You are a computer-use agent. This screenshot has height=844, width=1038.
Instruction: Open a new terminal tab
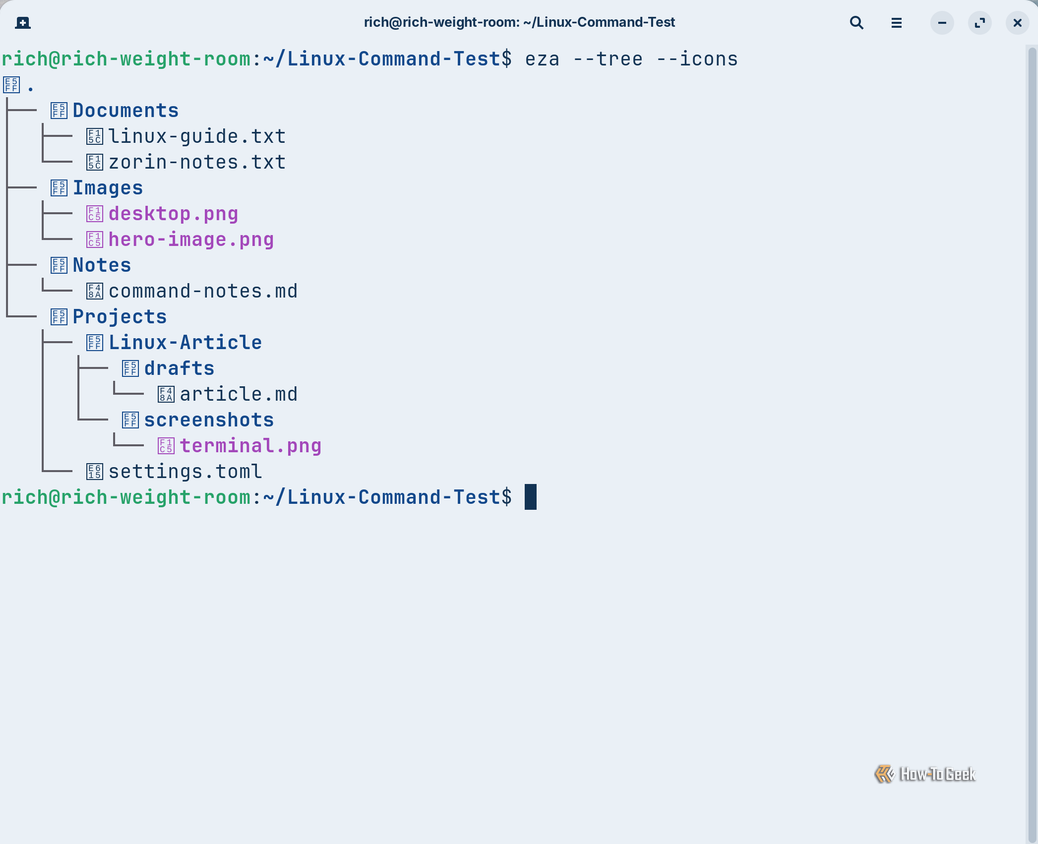click(x=23, y=23)
